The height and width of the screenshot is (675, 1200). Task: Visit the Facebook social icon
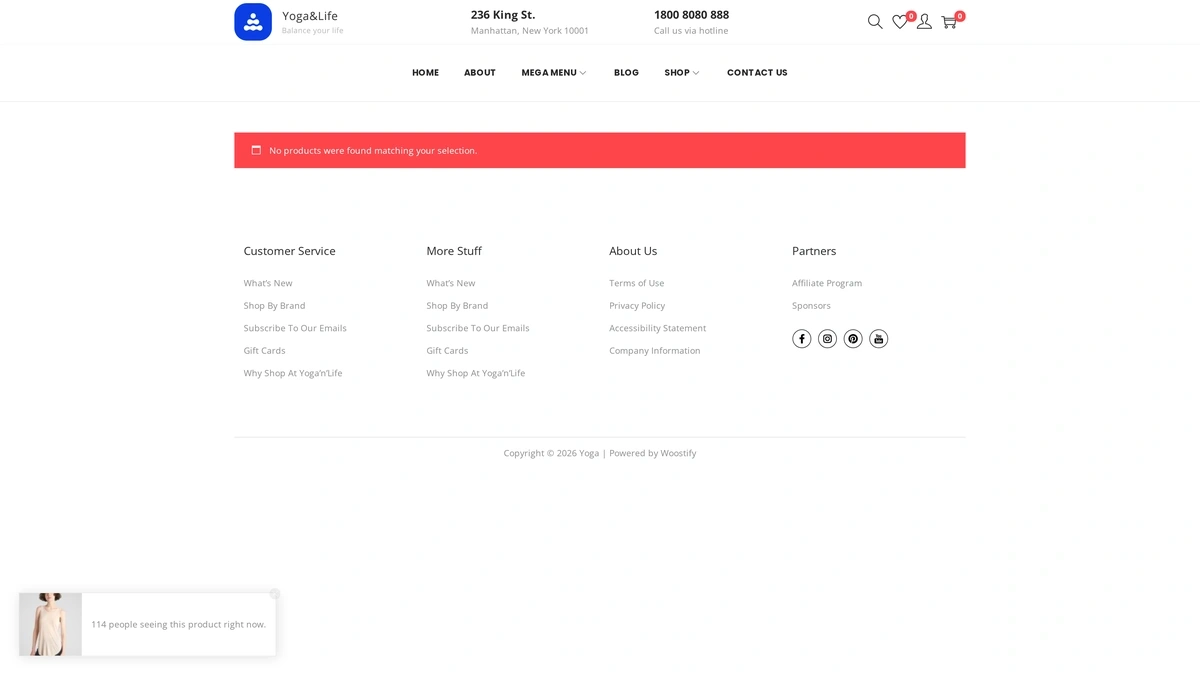(x=801, y=339)
